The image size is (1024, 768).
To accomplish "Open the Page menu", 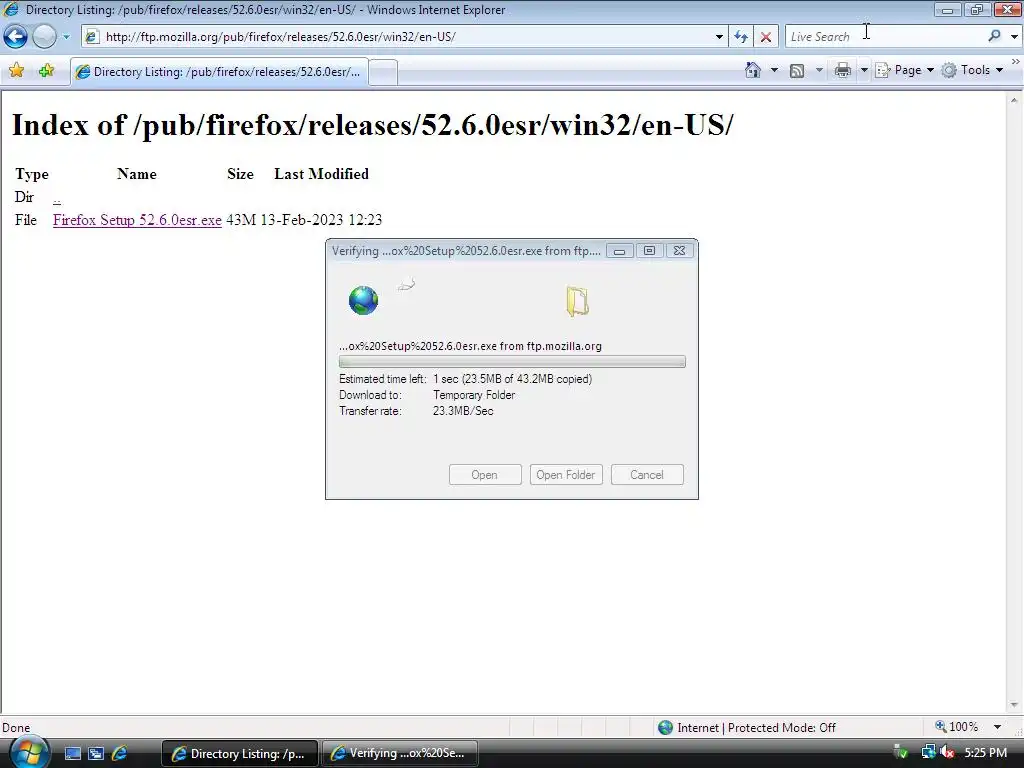I will tap(904, 70).
